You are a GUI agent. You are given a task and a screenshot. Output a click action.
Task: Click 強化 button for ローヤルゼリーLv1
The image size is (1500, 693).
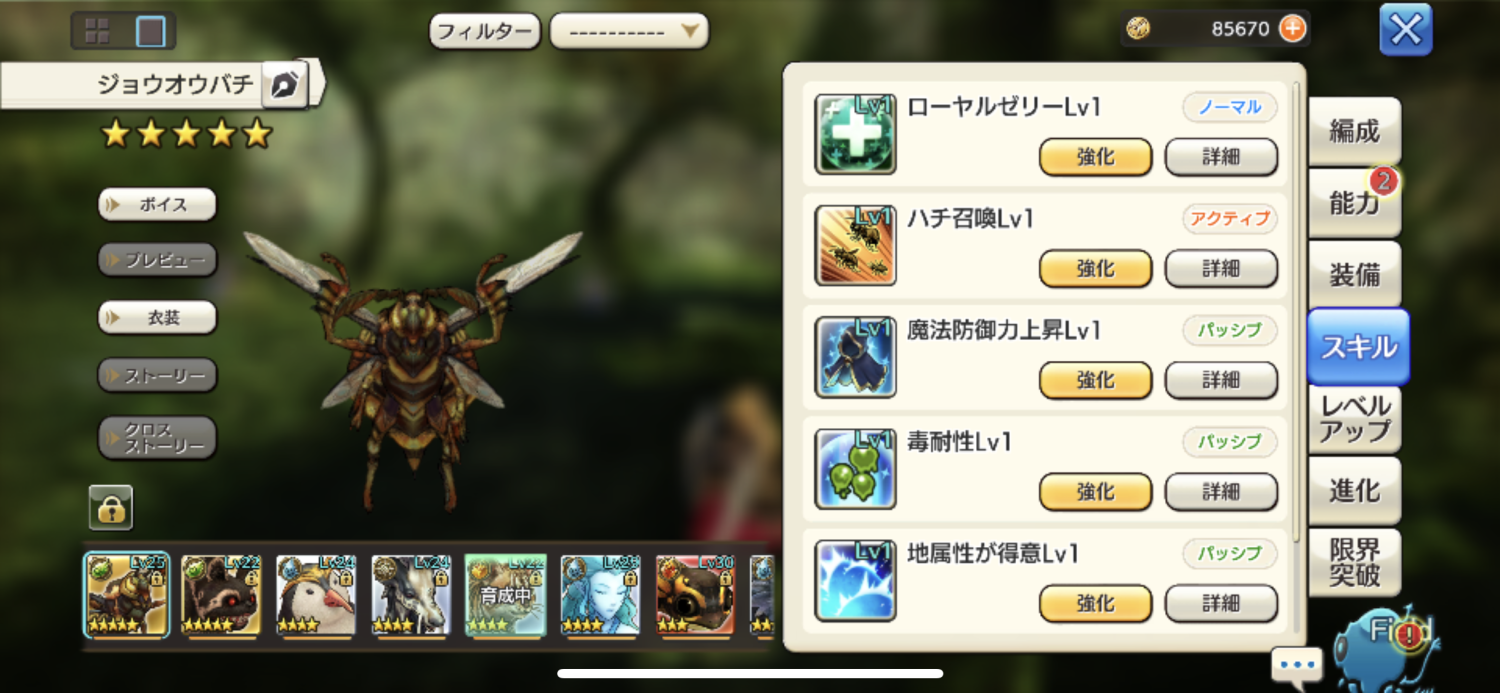1096,157
